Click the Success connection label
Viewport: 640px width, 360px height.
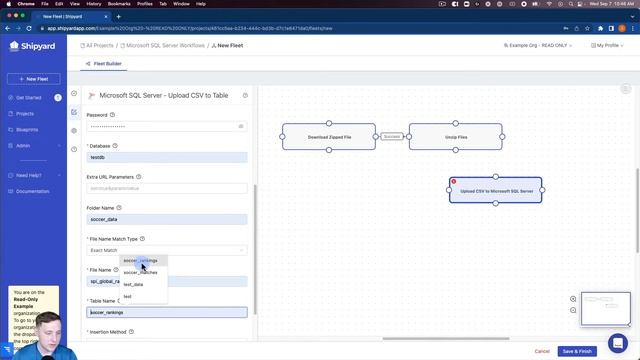392,136
